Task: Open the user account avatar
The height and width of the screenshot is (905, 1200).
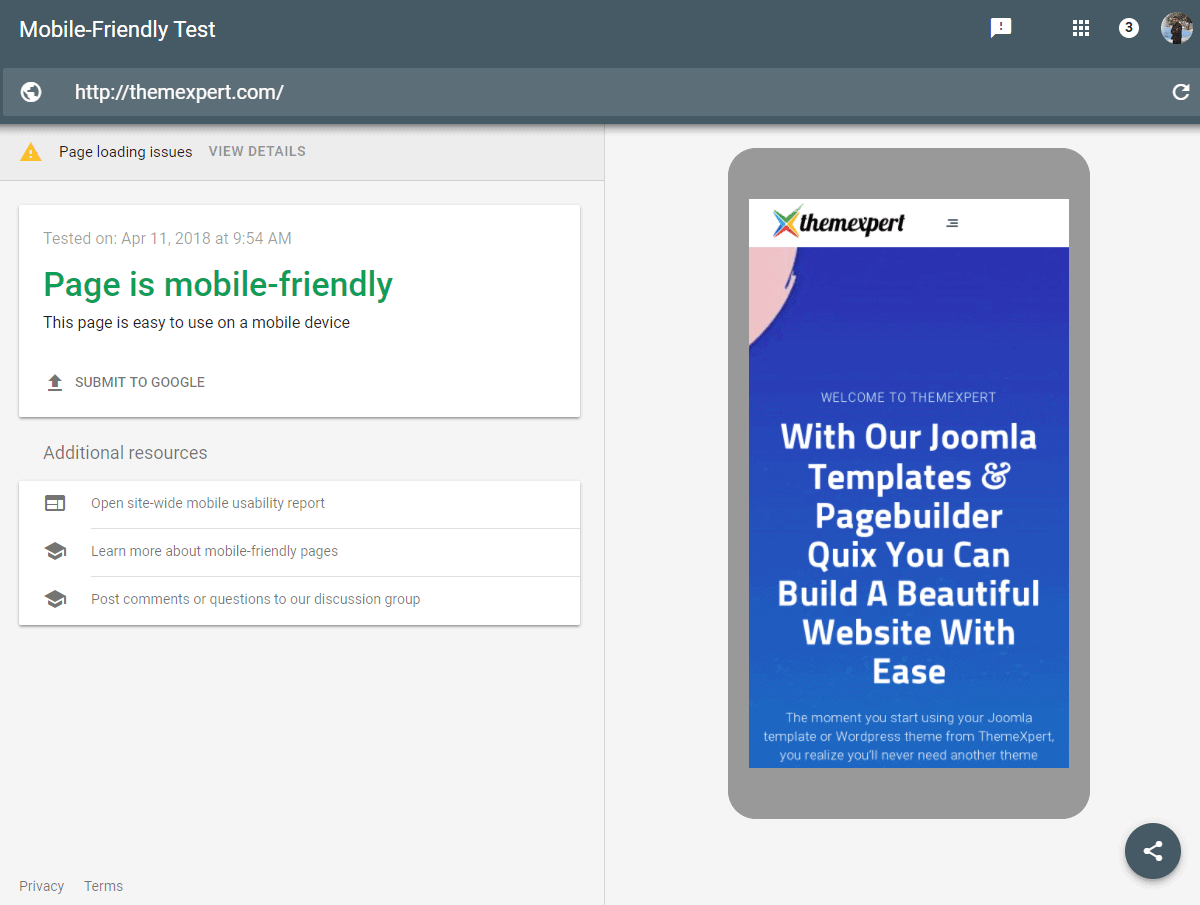Action: [1176, 28]
